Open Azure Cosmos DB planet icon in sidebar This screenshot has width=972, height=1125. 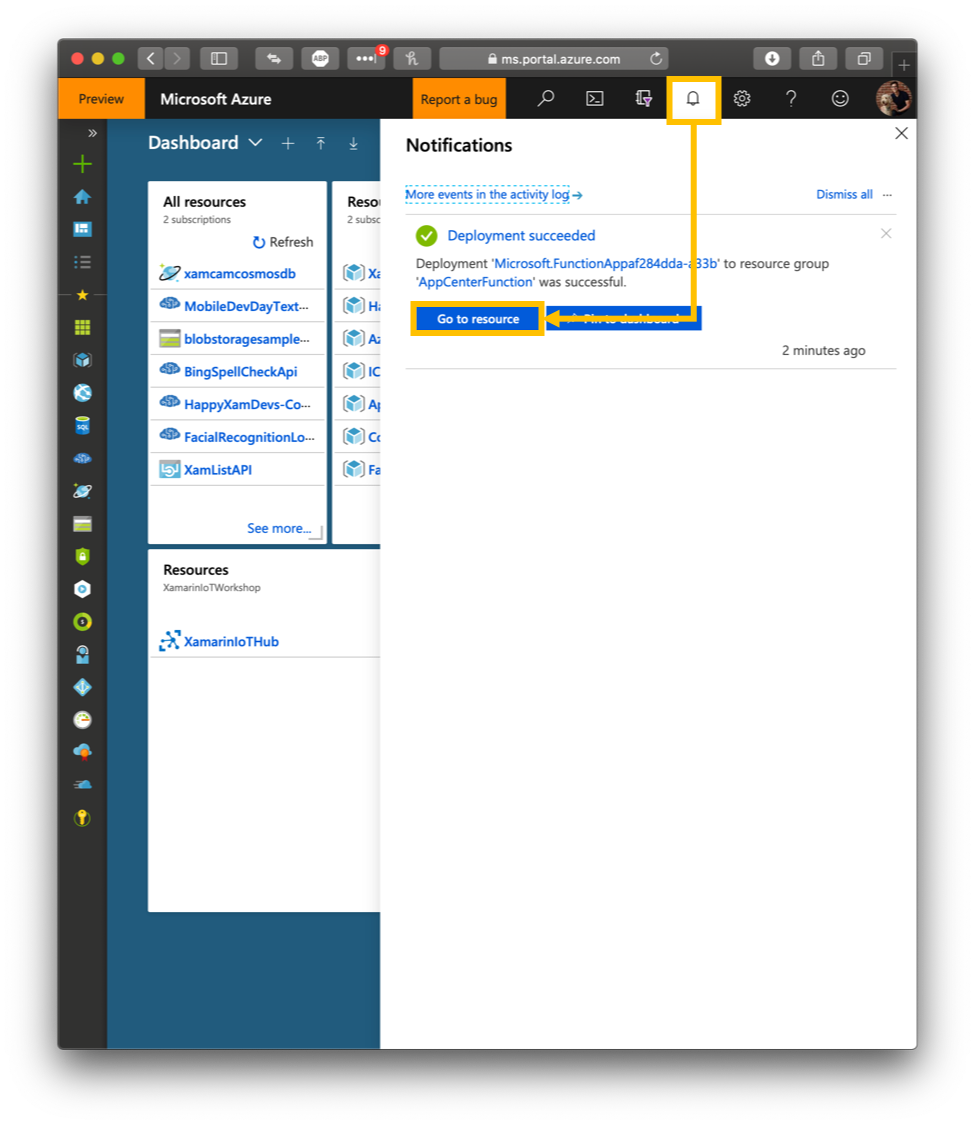point(82,491)
